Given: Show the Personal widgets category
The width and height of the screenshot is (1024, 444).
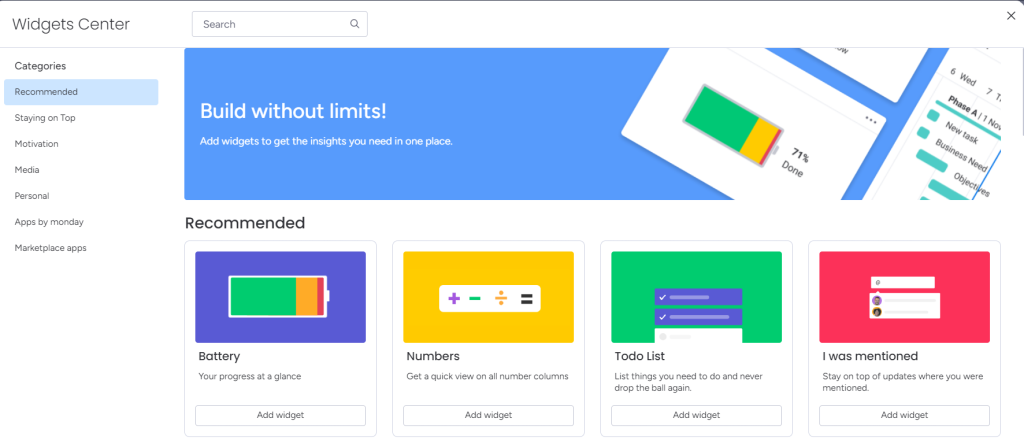Looking at the screenshot, I should tap(32, 196).
